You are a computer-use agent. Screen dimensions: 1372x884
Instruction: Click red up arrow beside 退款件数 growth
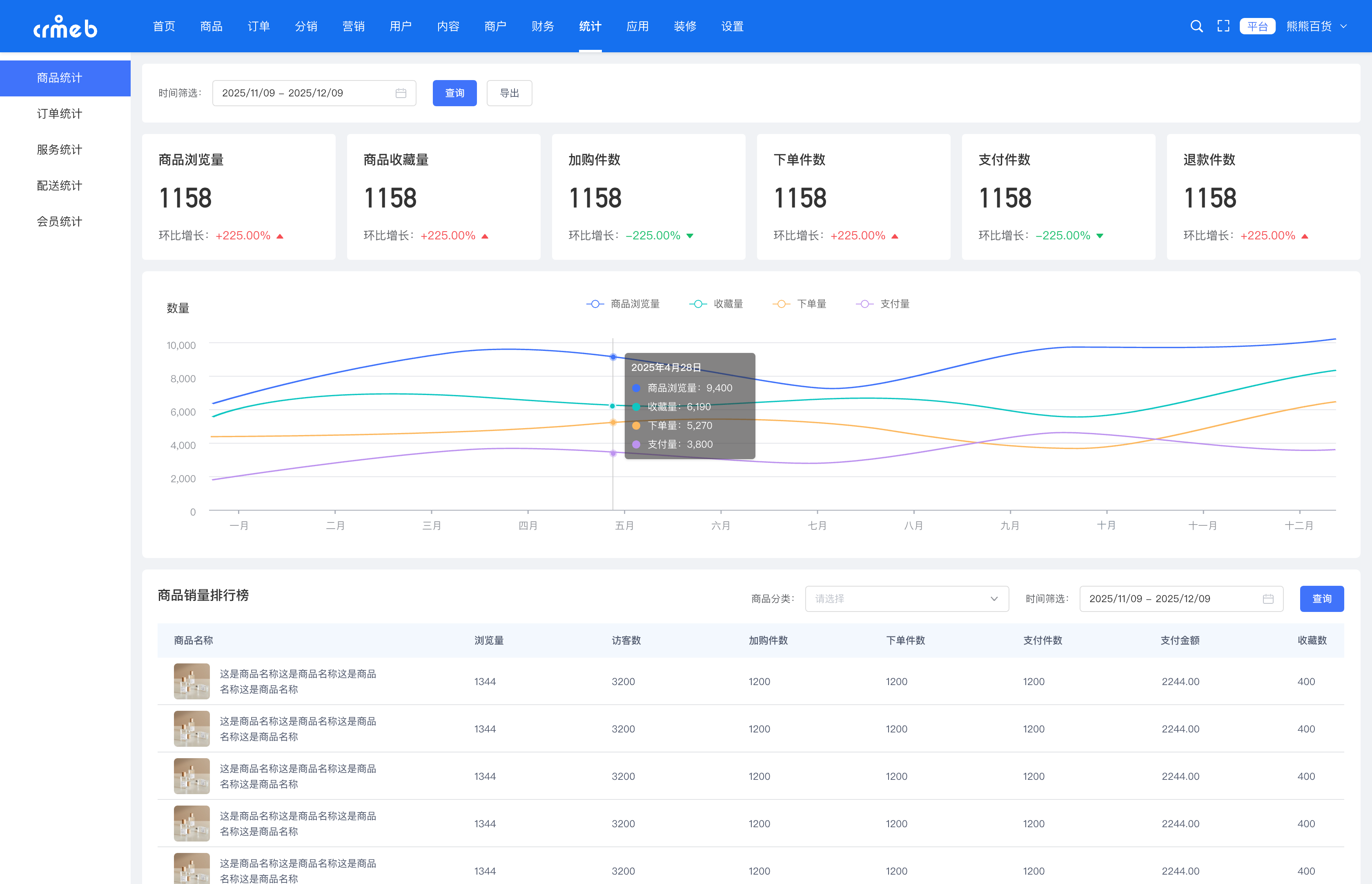(1304, 236)
